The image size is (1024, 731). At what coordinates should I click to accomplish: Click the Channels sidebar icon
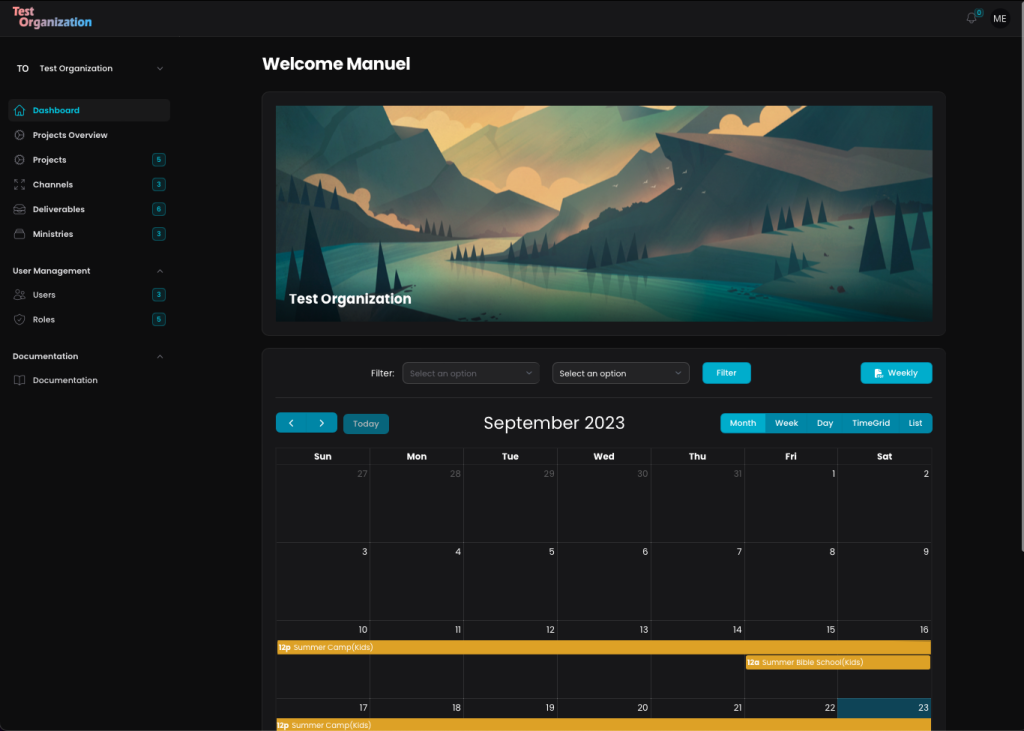[20, 185]
